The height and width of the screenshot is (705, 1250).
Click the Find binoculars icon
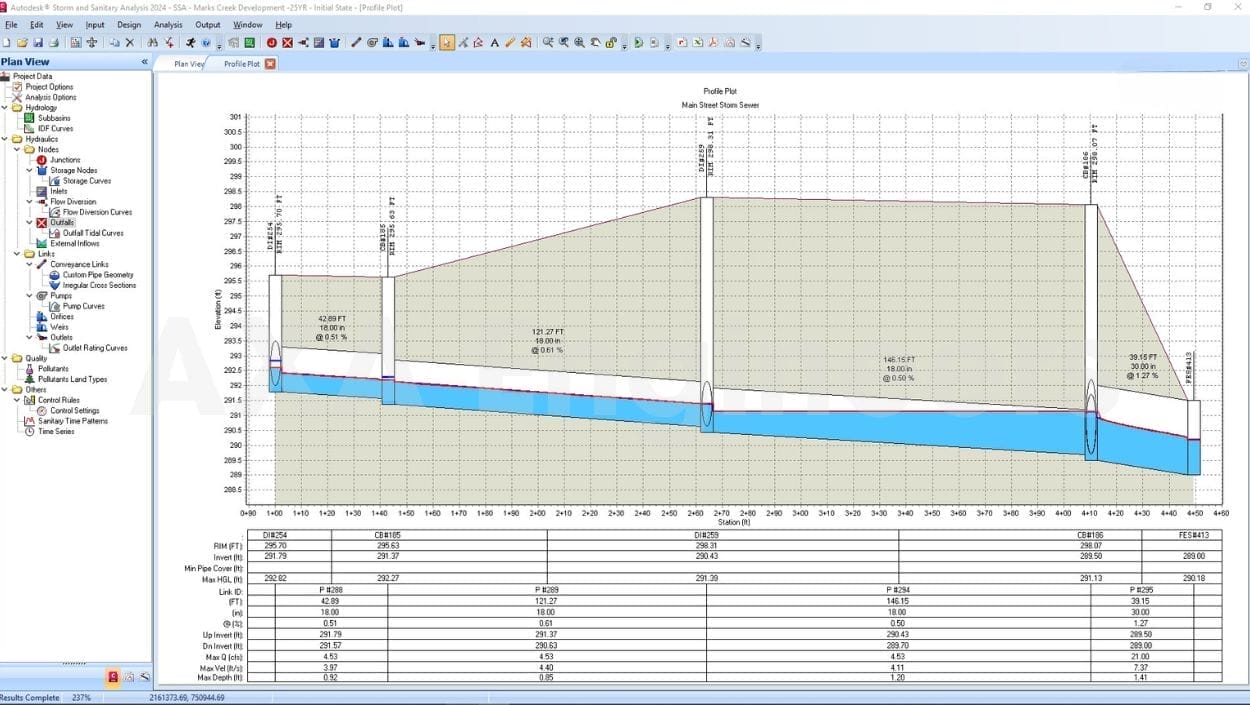[153, 43]
